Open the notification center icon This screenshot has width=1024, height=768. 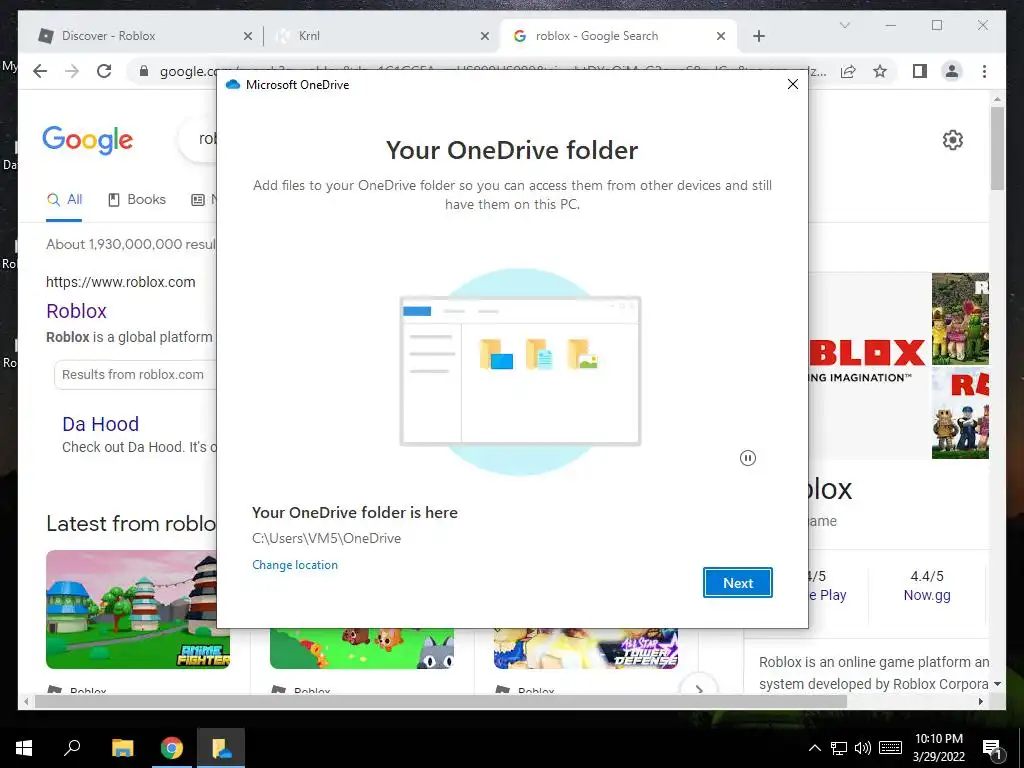pos(993,750)
